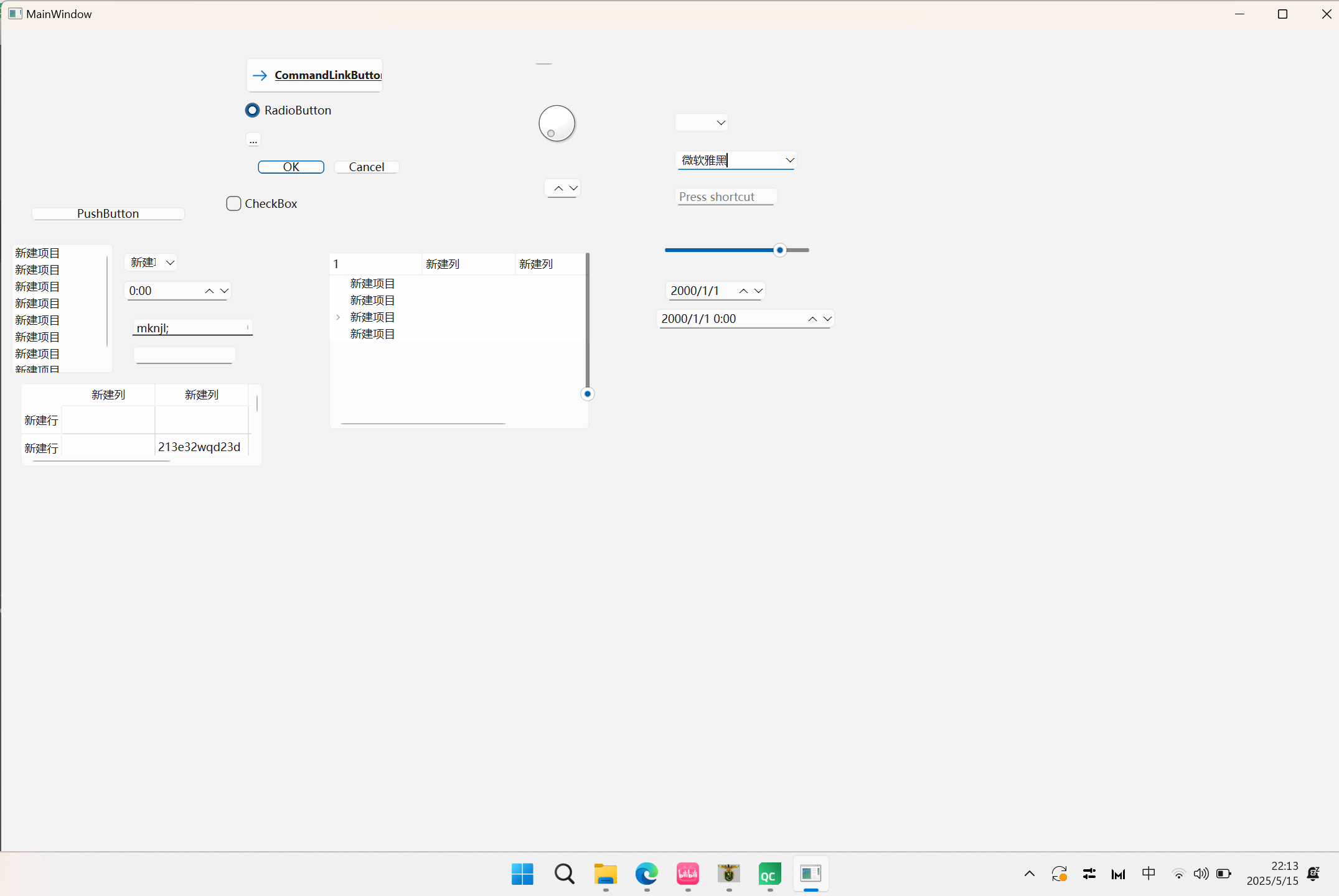Viewport: 1339px width, 896px height.
Task: Click the round dial knob
Action: [x=557, y=123]
